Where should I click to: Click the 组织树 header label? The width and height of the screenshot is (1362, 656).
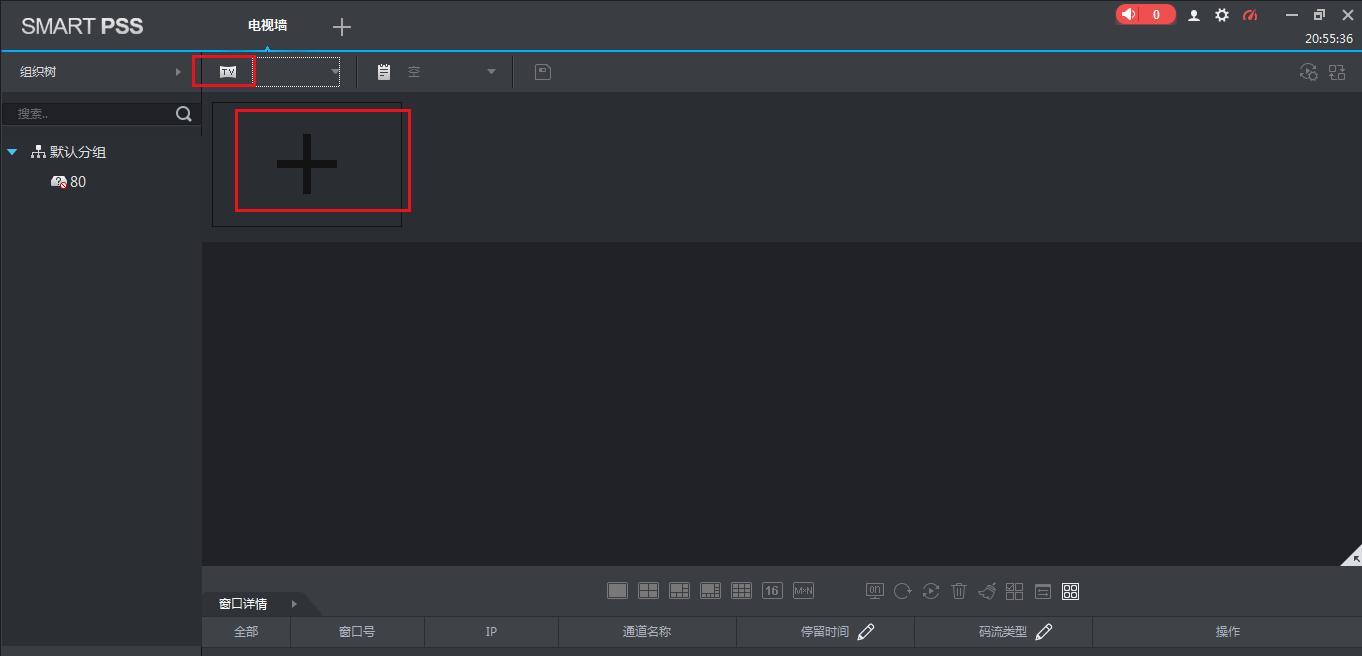38,72
